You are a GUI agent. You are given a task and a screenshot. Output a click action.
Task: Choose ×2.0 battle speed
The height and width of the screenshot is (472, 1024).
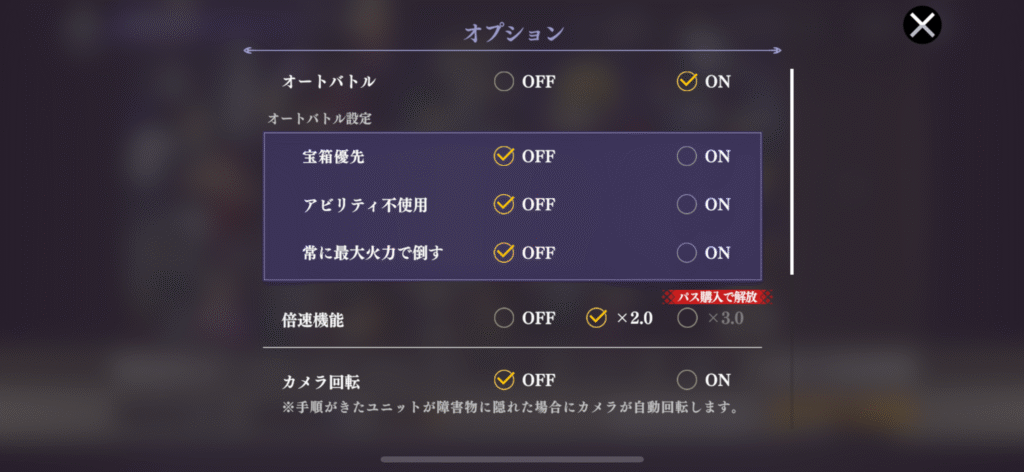596,318
